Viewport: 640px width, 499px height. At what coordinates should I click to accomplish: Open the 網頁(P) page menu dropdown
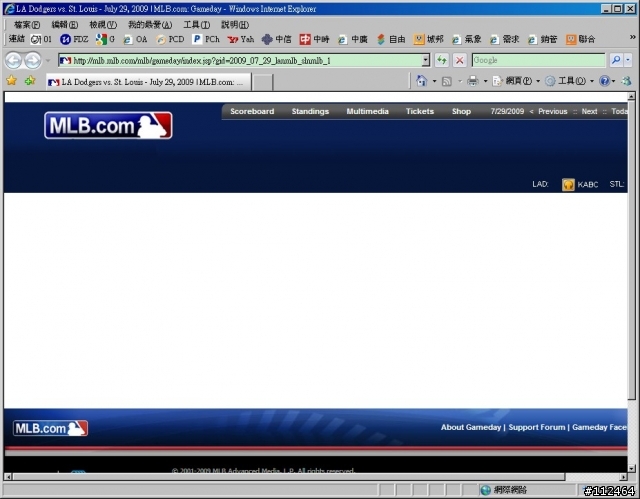tap(516, 81)
